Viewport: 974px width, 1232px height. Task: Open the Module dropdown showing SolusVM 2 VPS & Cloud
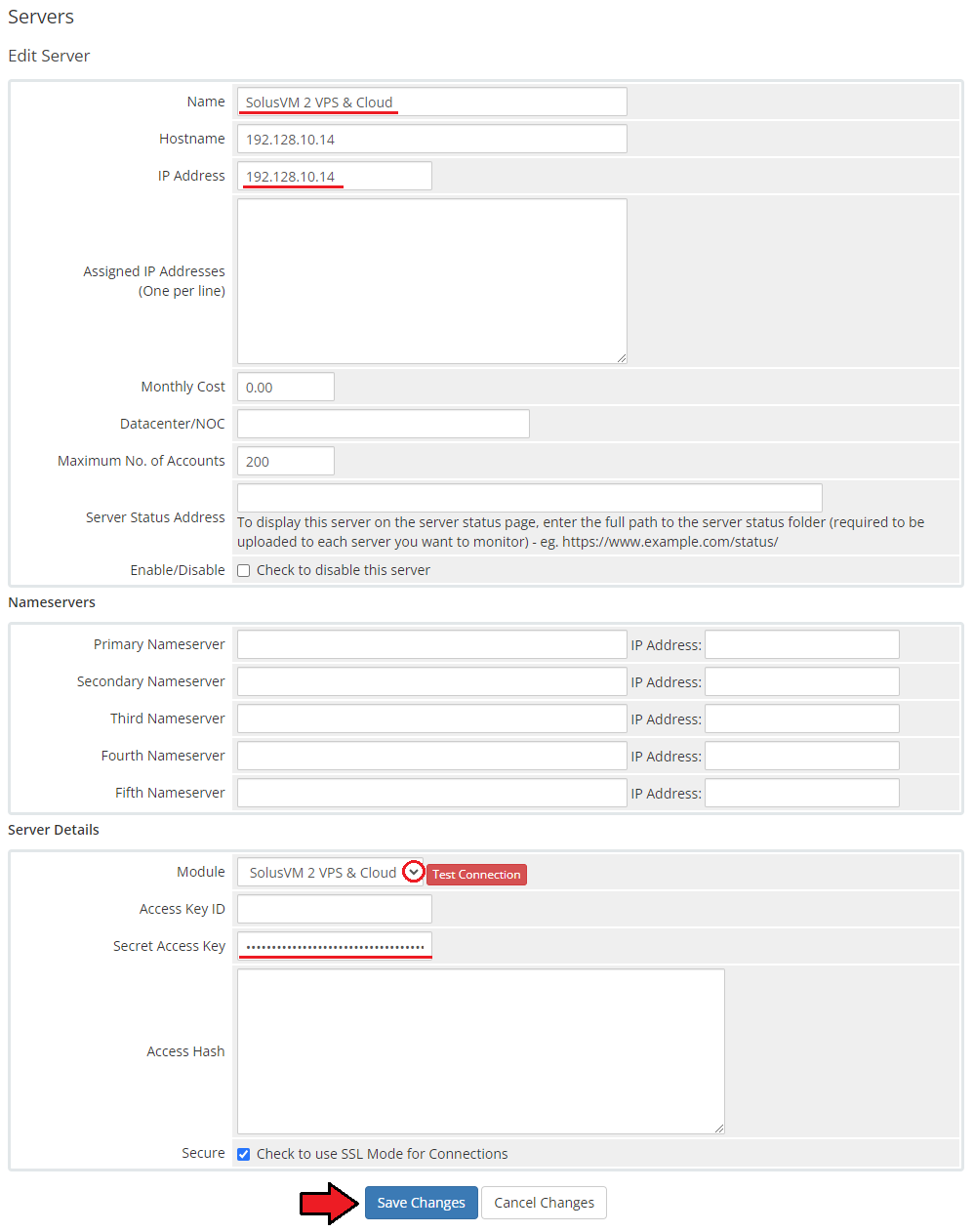tap(331, 873)
